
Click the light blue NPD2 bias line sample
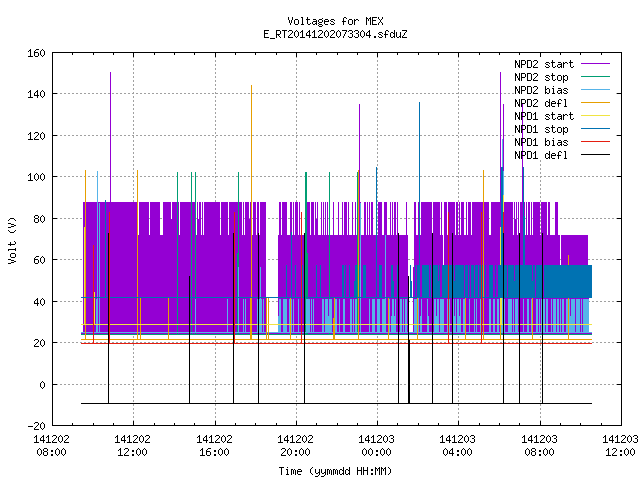tap(595, 90)
